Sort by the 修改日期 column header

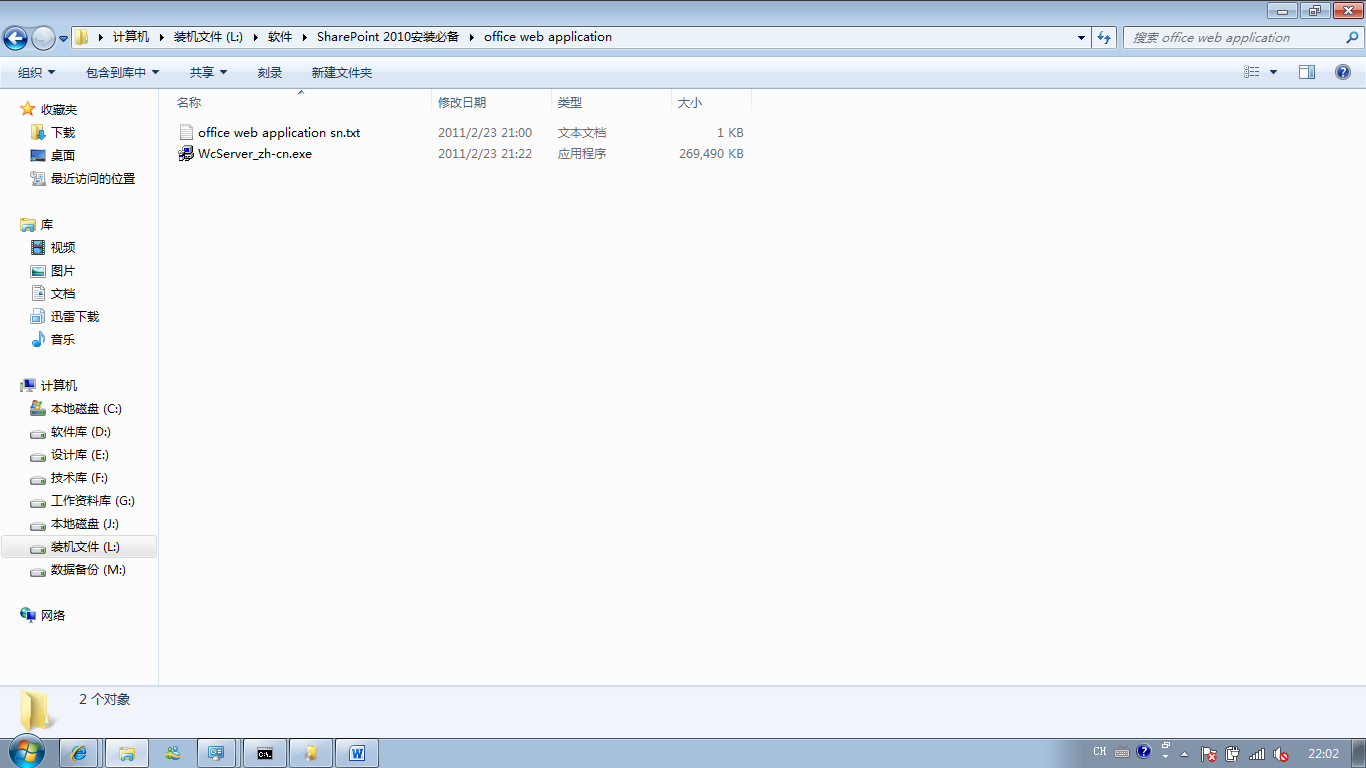pos(491,102)
